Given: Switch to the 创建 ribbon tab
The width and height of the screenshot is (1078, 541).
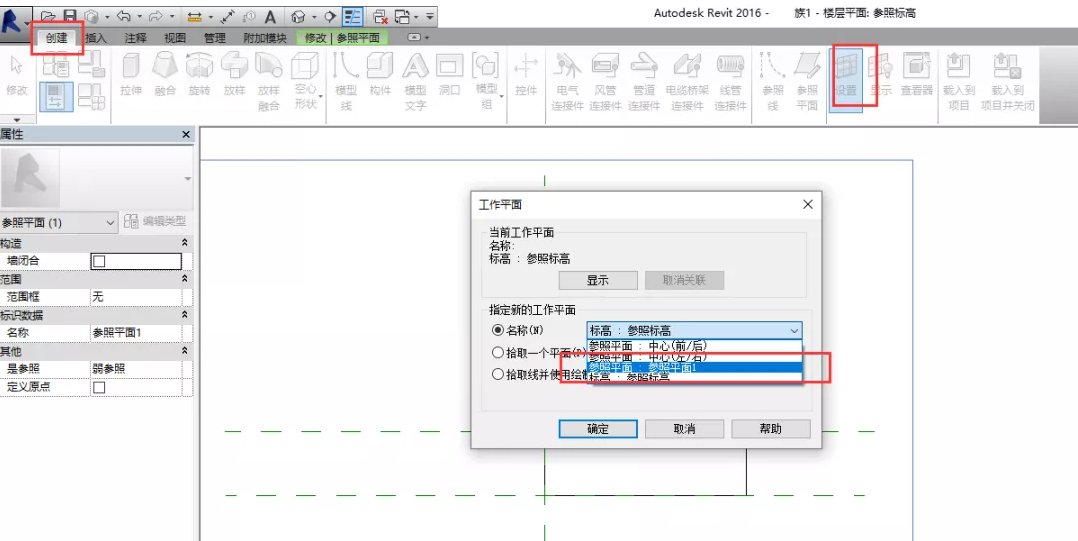Looking at the screenshot, I should (x=57, y=38).
